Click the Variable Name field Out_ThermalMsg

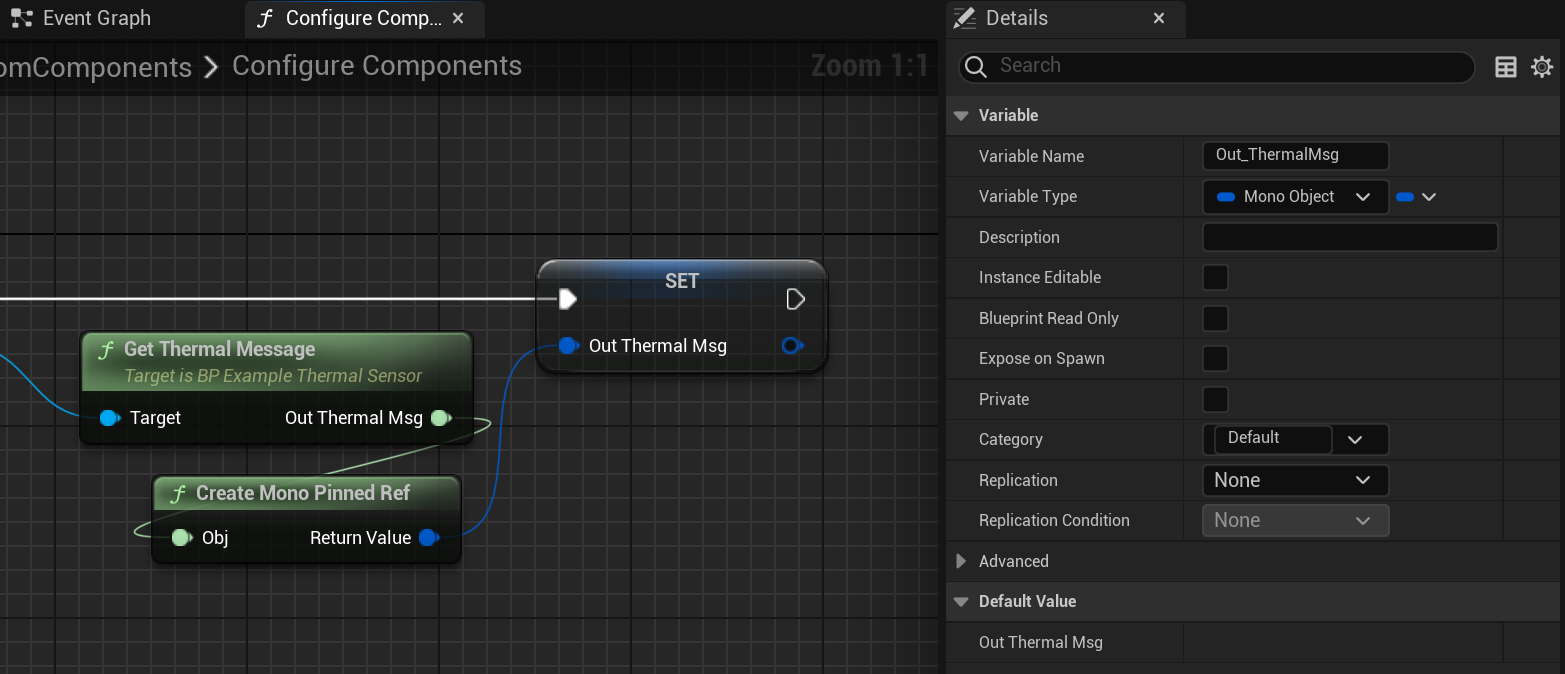pos(1295,155)
